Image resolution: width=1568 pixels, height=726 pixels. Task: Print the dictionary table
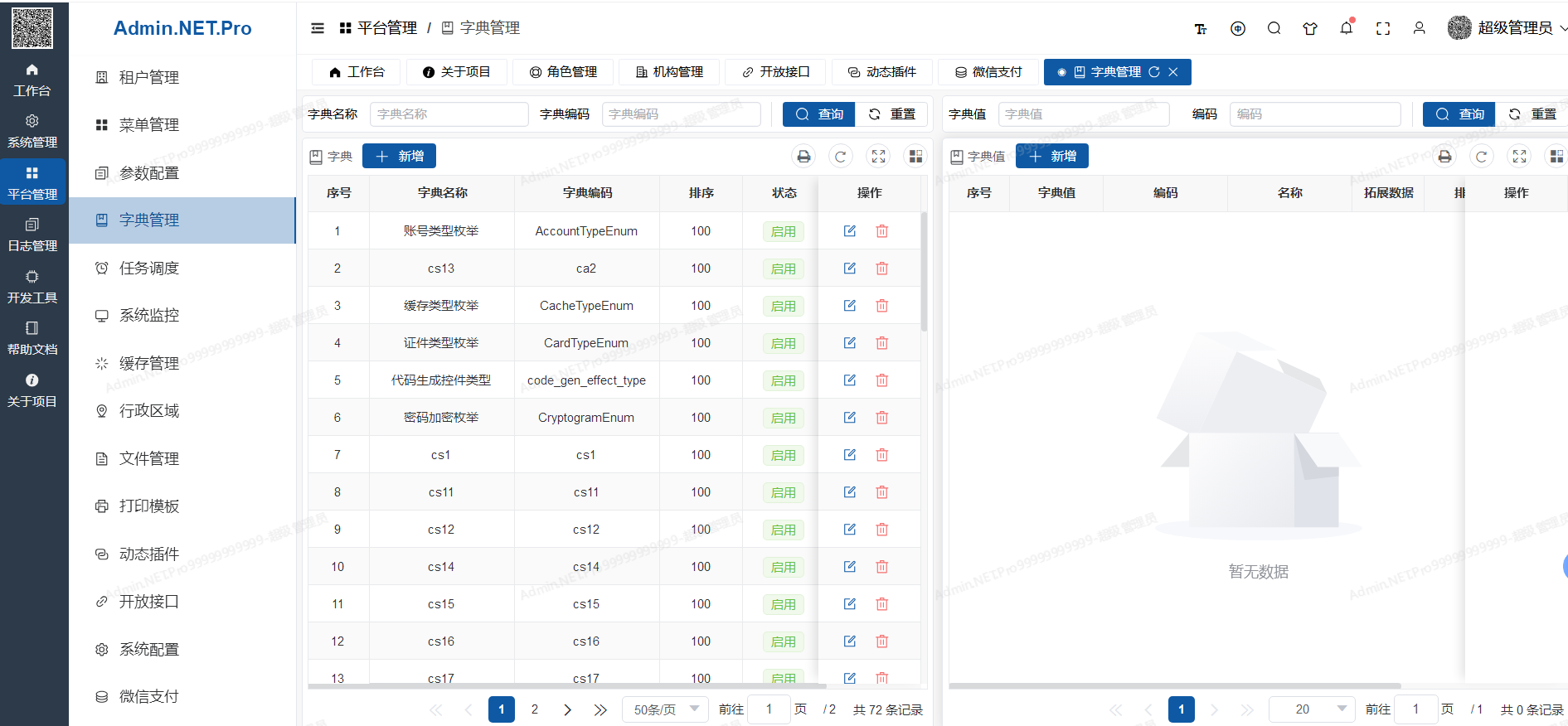pyautogui.click(x=803, y=156)
